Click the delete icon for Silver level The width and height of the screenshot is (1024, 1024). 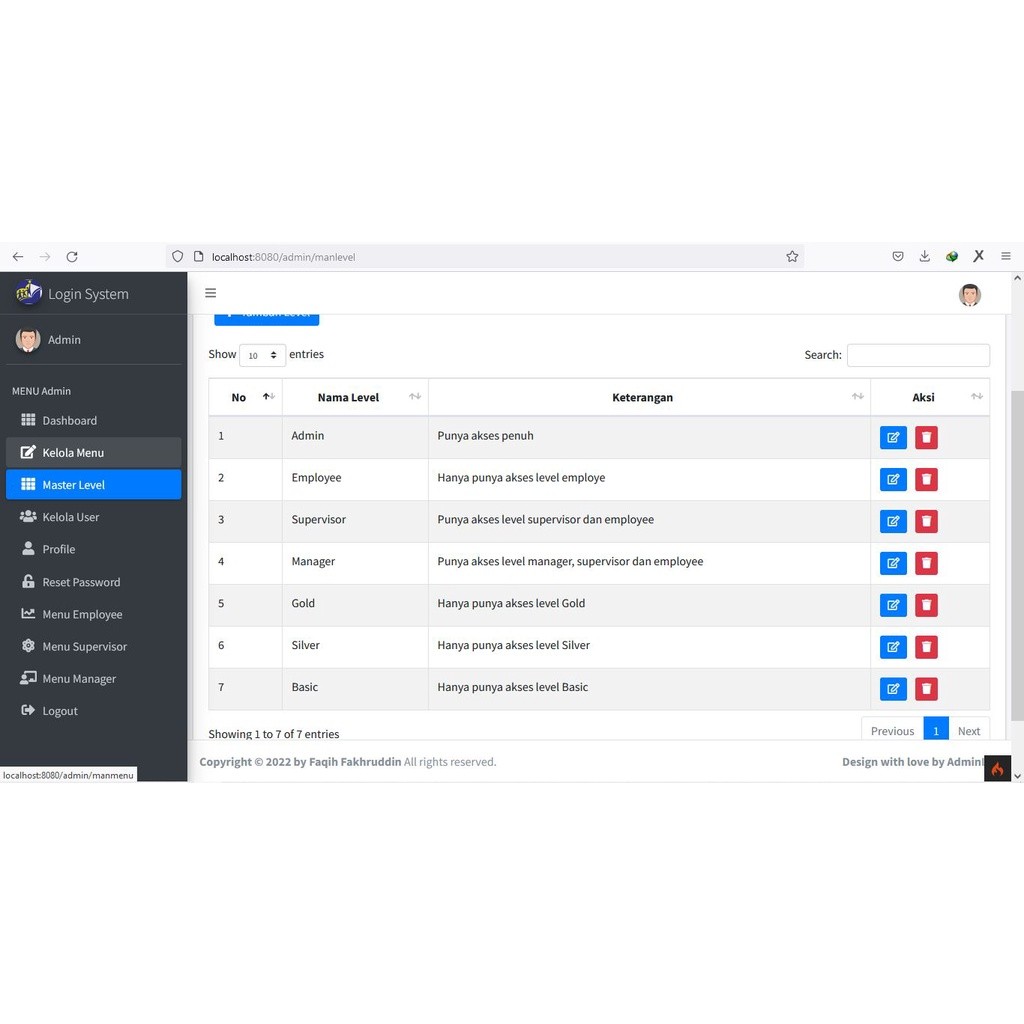click(926, 647)
